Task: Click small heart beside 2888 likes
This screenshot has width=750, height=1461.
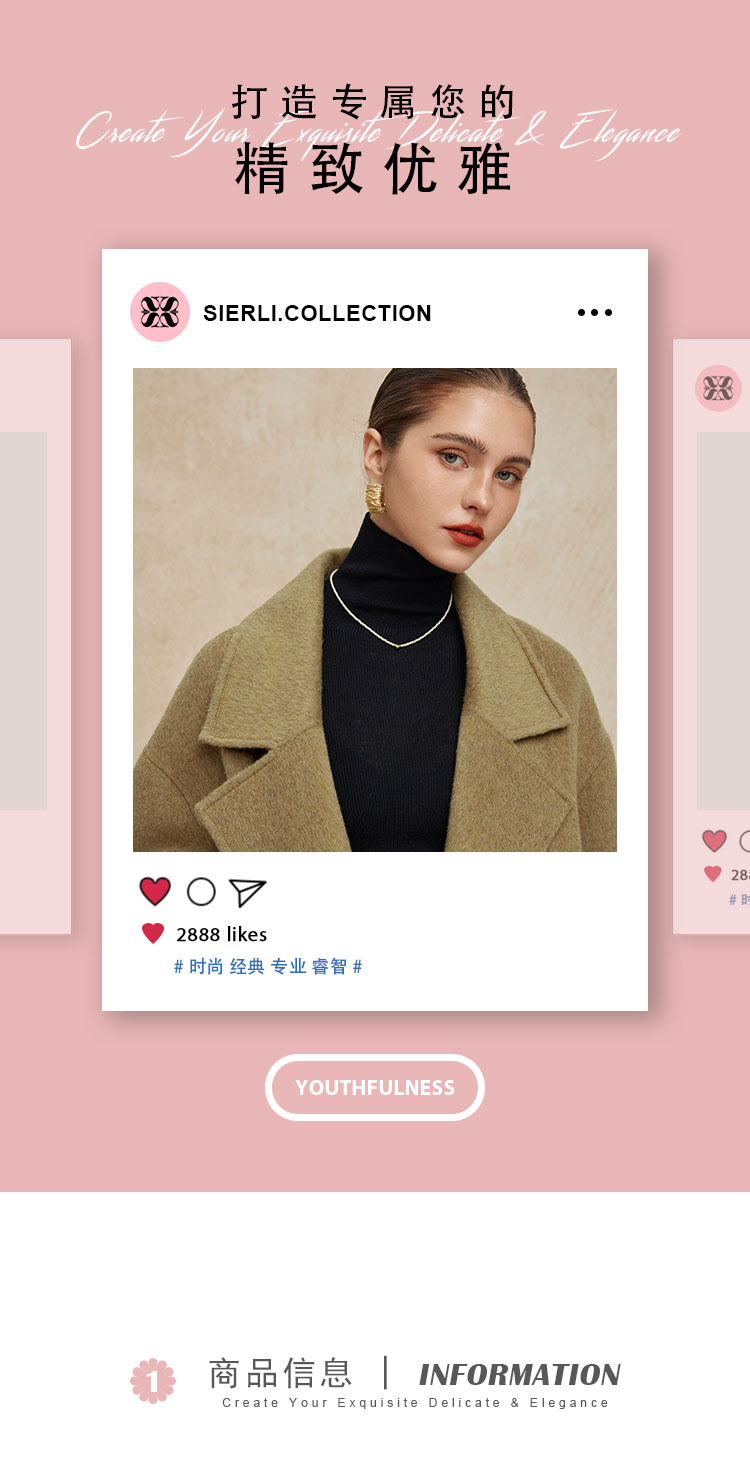Action: (x=153, y=933)
